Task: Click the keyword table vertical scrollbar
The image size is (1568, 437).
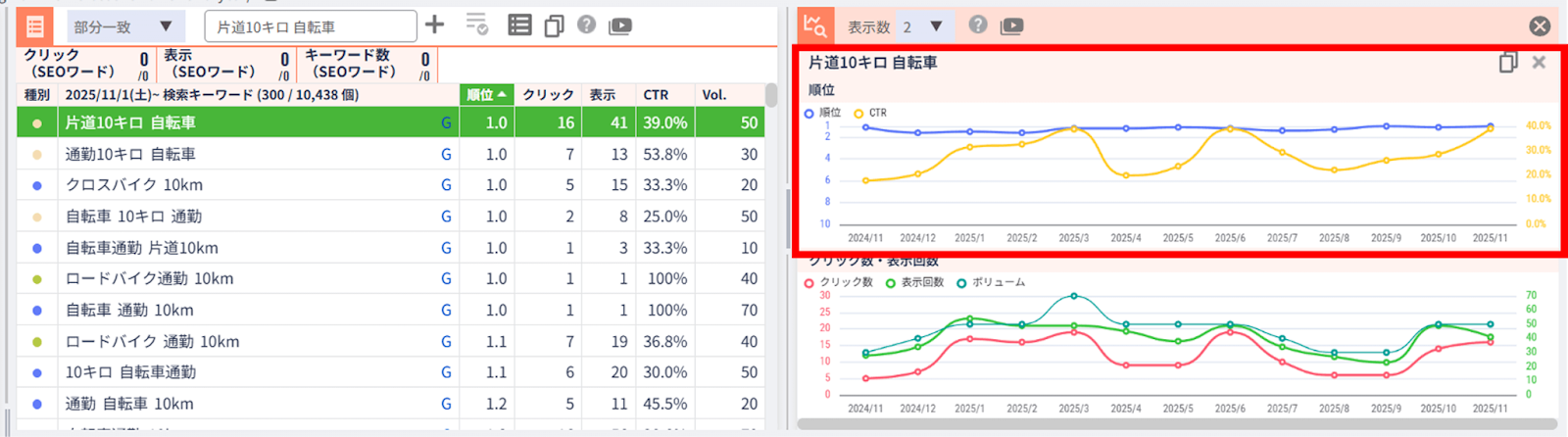Action: click(771, 95)
